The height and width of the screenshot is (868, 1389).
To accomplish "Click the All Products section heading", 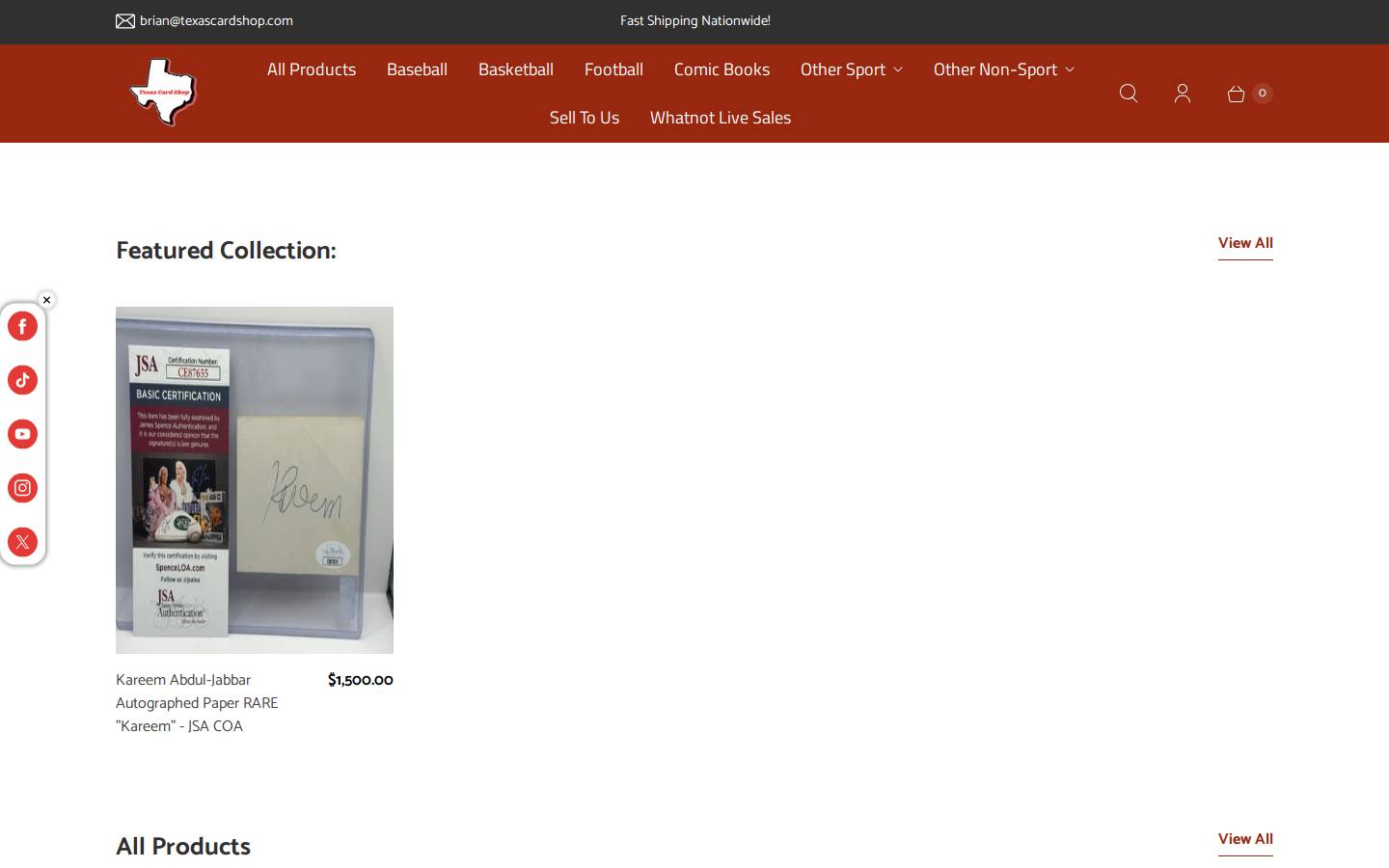I will [x=183, y=847].
